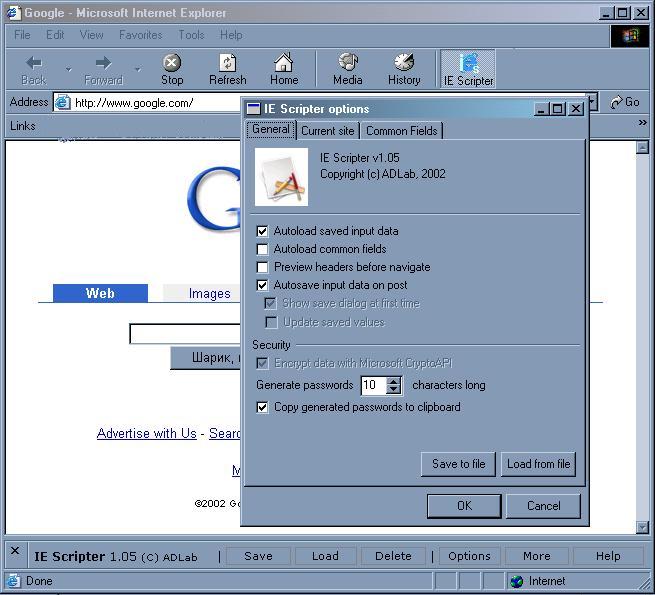Click More on IE Scripter bar

[x=537, y=556]
